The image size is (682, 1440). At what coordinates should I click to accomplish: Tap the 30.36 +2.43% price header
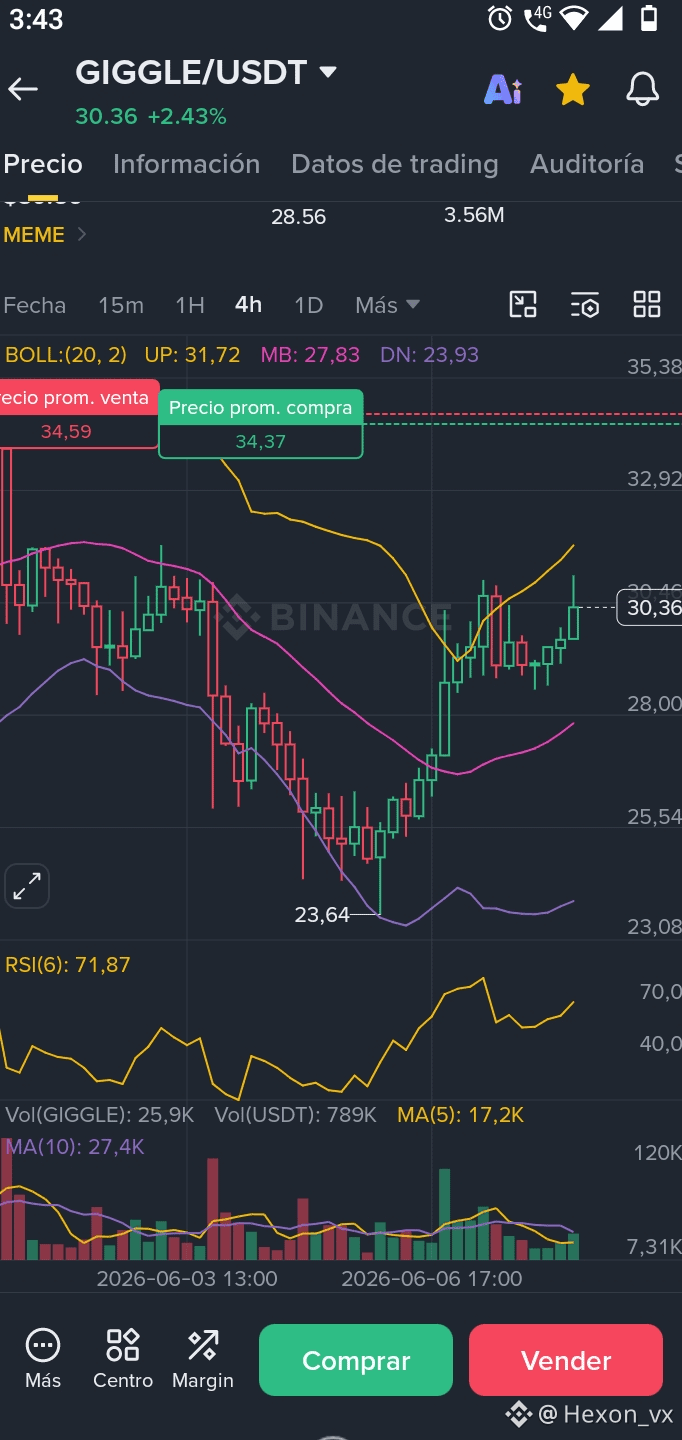[151, 117]
